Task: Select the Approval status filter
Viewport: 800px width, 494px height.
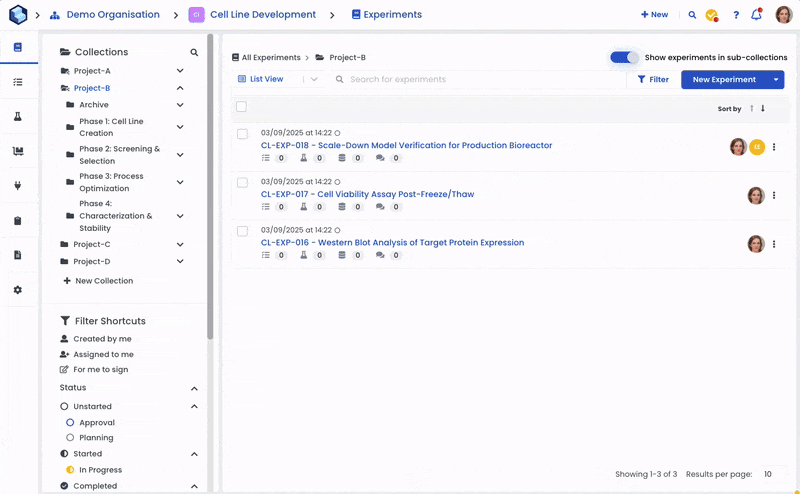Action: click(90, 423)
